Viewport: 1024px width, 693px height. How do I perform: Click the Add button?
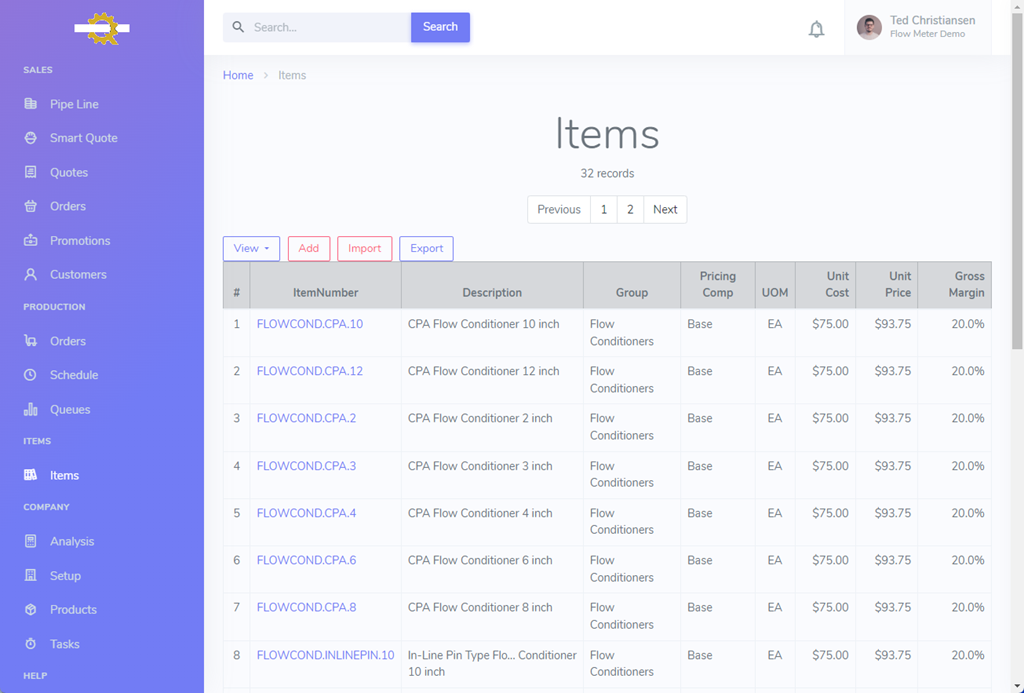click(309, 249)
